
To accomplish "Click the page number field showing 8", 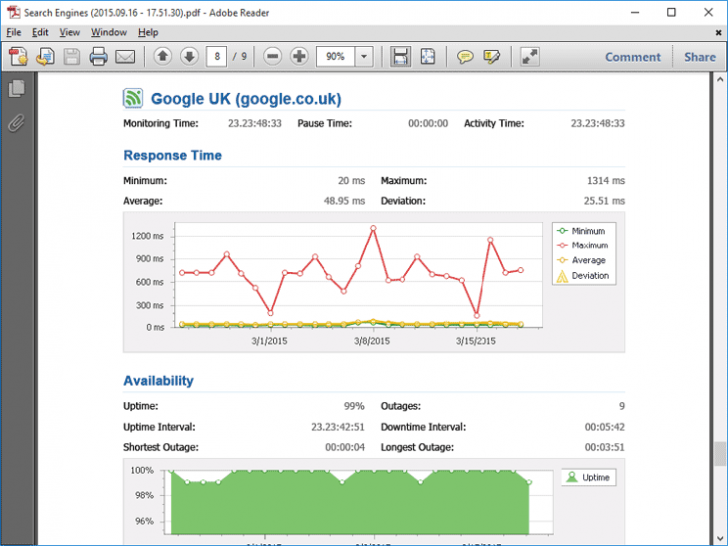I will [217, 57].
